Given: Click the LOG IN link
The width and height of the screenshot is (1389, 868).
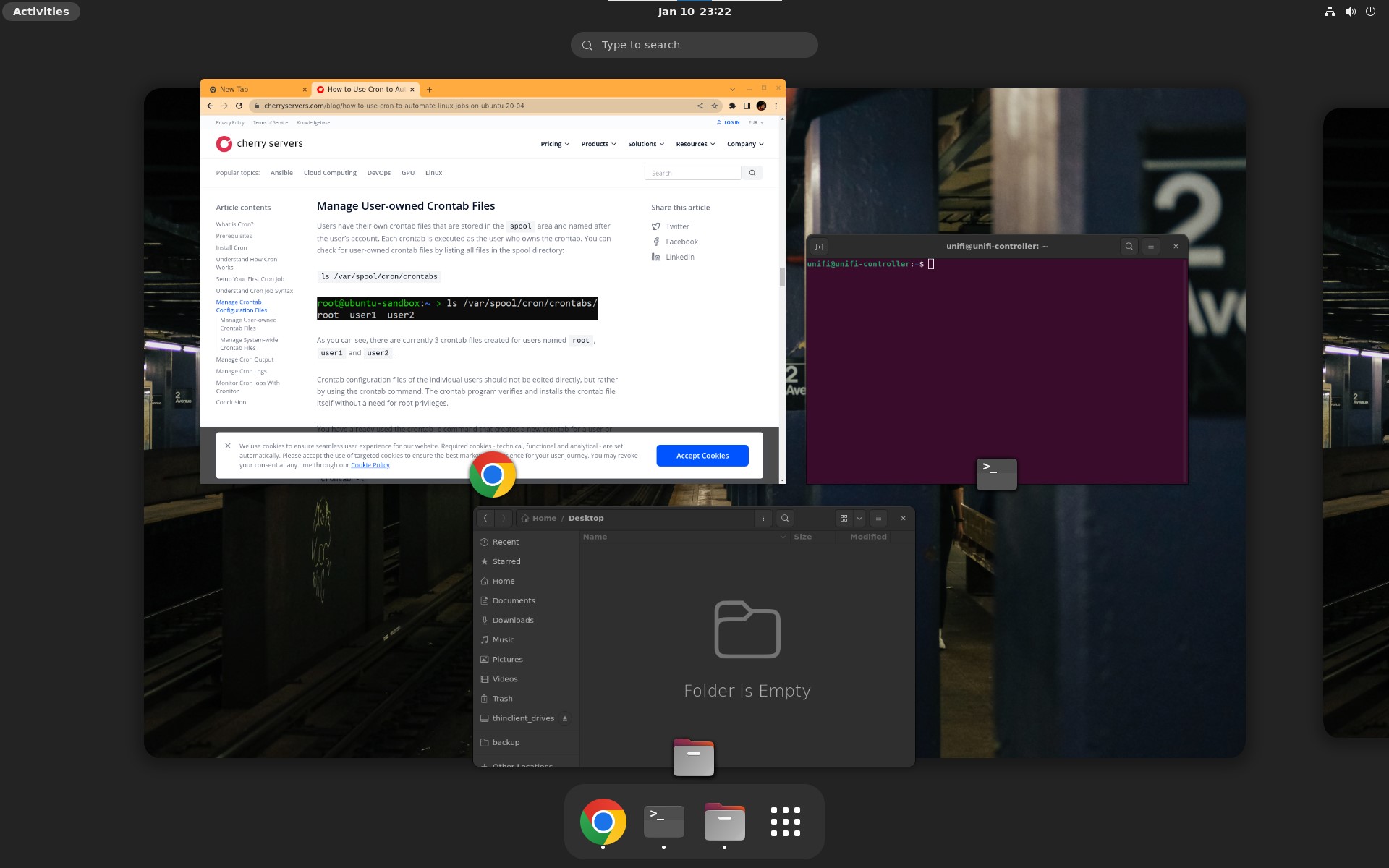Looking at the screenshot, I should pyautogui.click(x=729, y=123).
